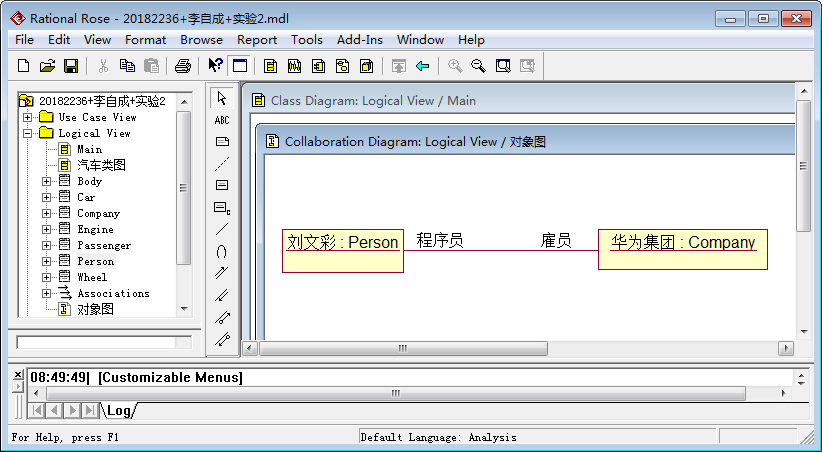Go to previous diagram cyan arrow
The image size is (822, 452).
423,66
